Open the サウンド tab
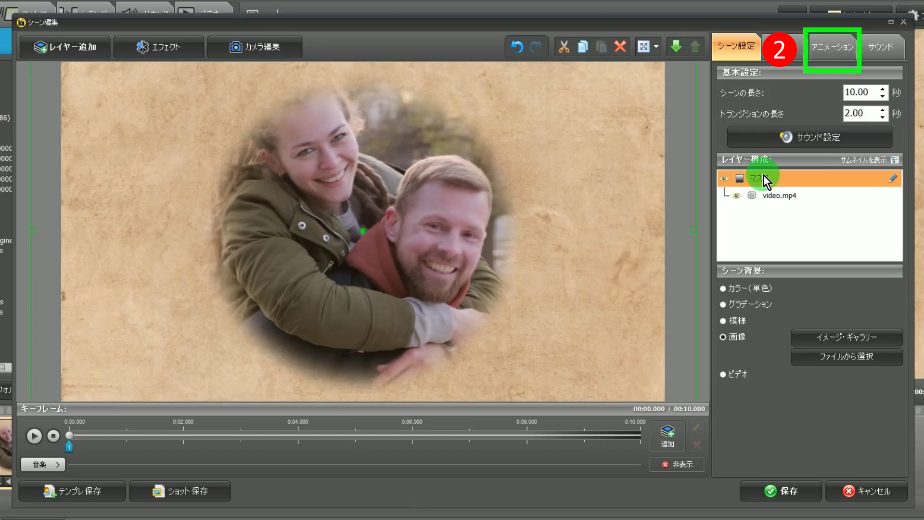The width and height of the screenshot is (924, 520). (x=881, y=47)
